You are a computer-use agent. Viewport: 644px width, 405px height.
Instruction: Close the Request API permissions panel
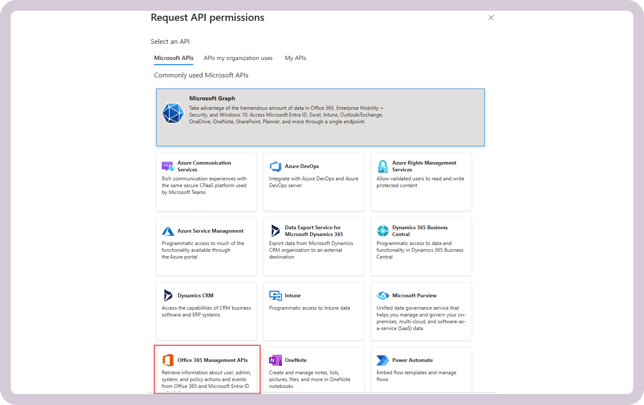[491, 18]
